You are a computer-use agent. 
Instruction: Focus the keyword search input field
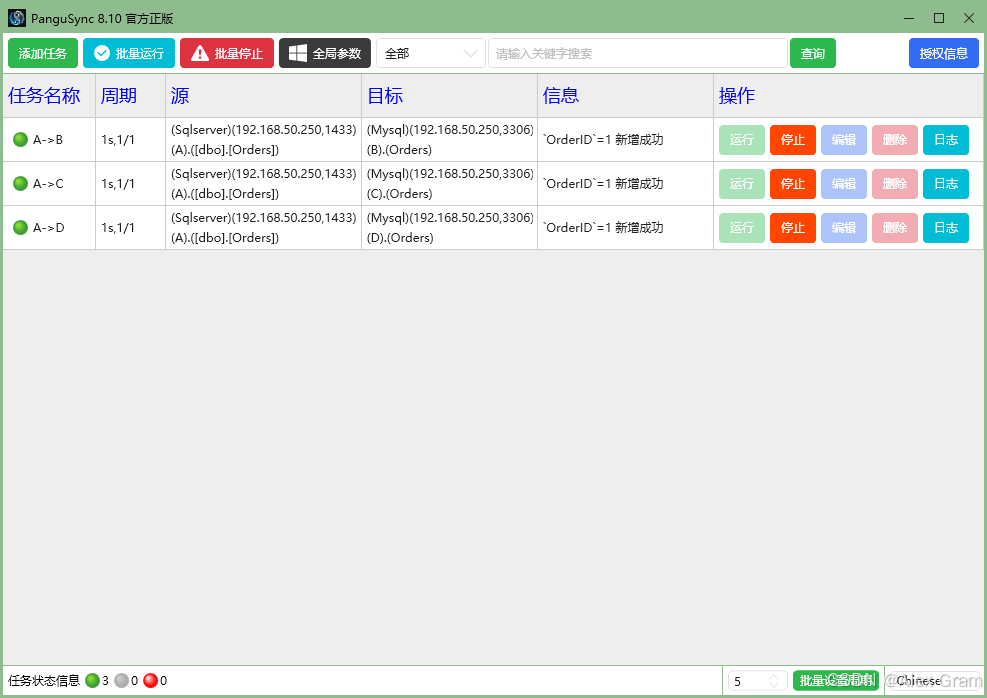click(x=638, y=53)
